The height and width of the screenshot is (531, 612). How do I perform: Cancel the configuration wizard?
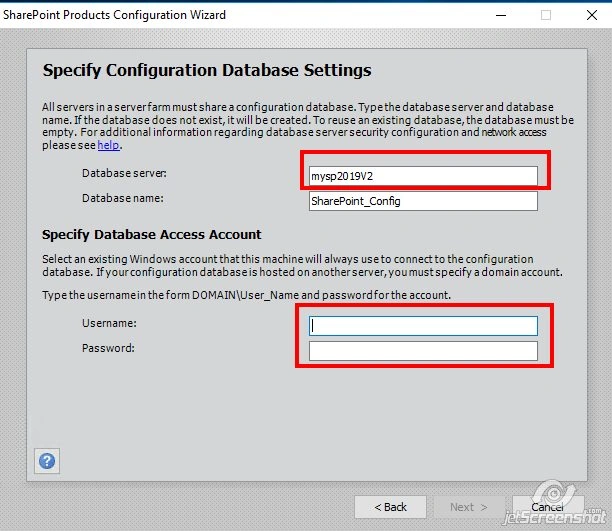point(548,507)
